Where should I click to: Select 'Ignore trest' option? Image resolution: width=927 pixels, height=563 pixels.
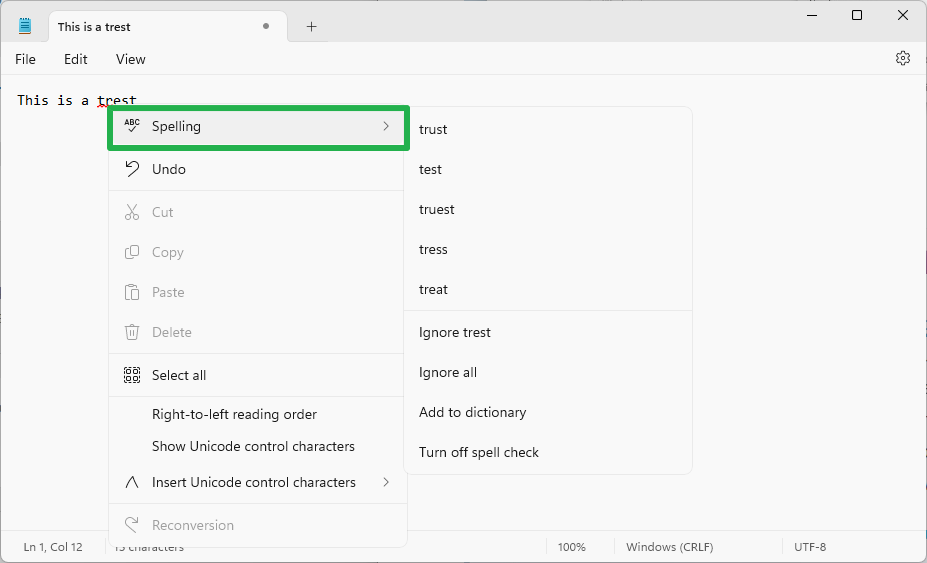[x=547, y=332]
